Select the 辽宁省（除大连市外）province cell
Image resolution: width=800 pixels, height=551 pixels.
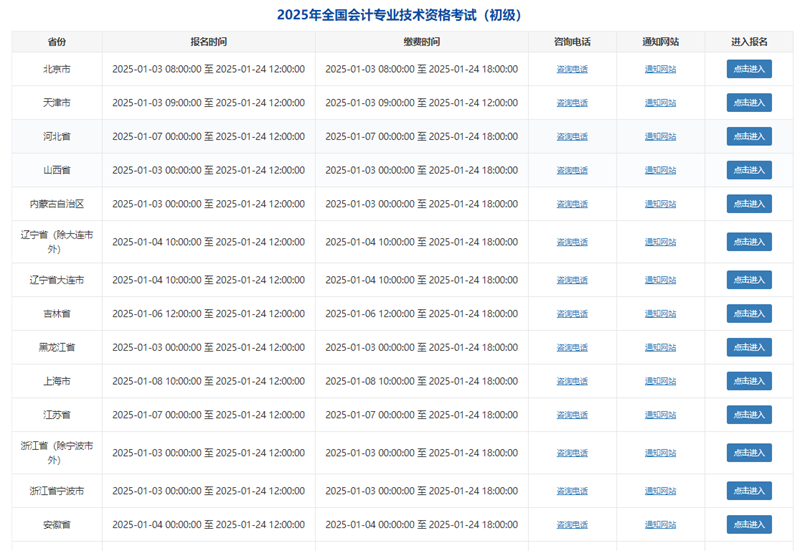(57, 242)
